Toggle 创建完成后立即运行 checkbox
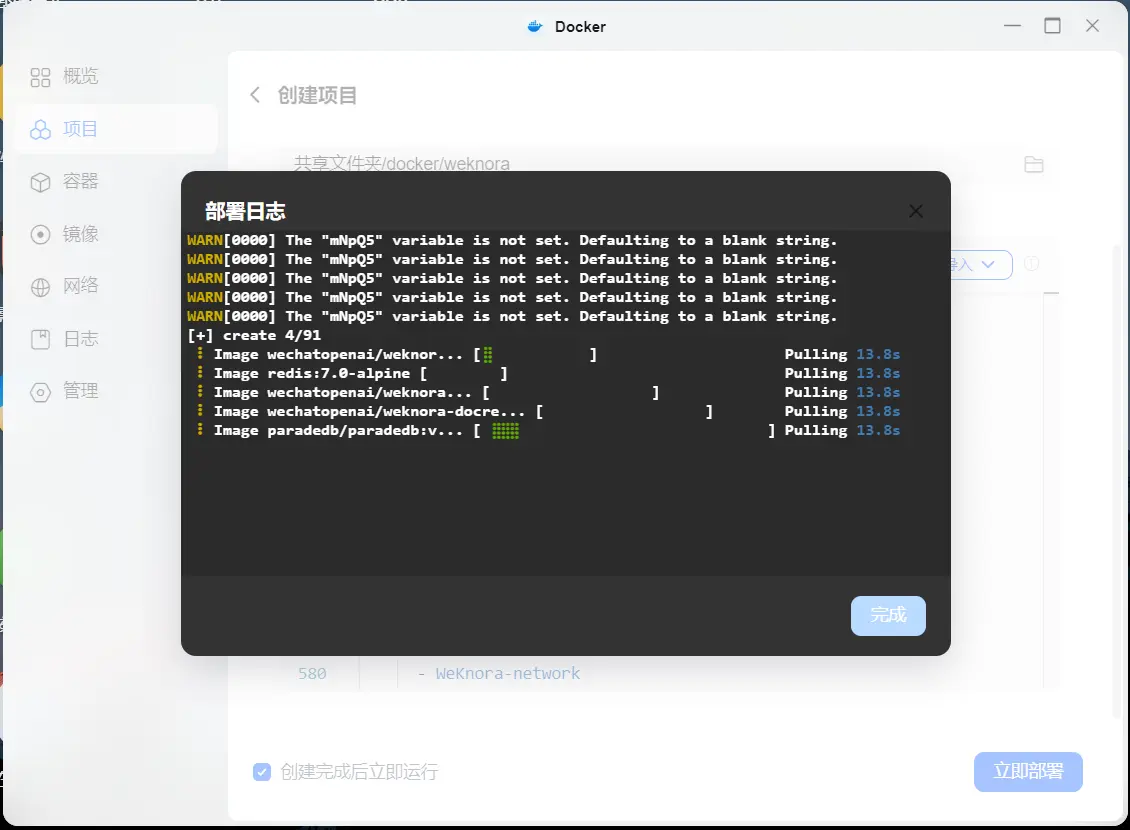 coord(262,772)
